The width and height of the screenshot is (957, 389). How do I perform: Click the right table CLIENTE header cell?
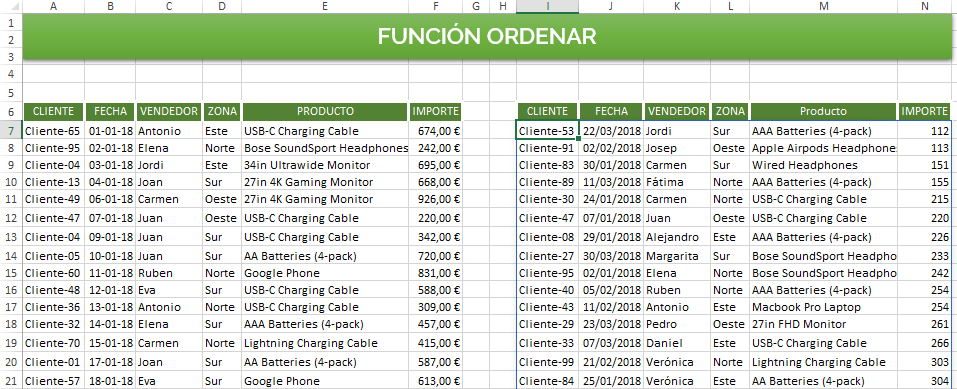[x=547, y=112]
